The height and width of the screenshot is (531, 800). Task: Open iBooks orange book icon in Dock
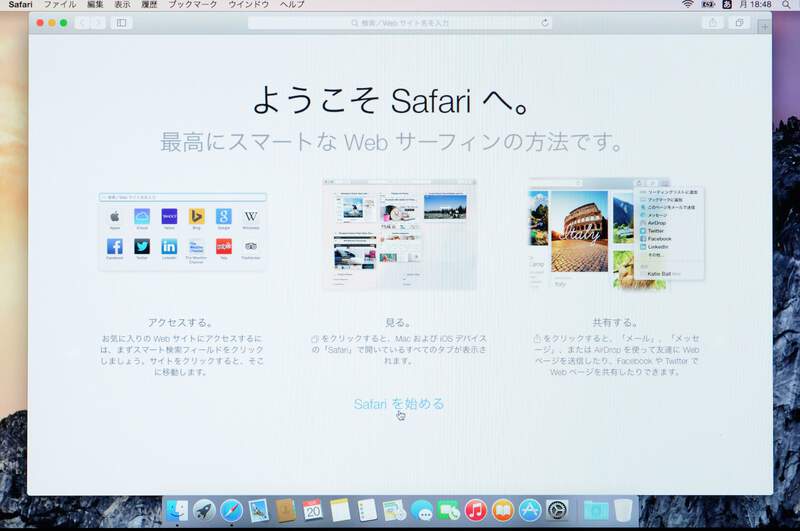[x=503, y=510]
